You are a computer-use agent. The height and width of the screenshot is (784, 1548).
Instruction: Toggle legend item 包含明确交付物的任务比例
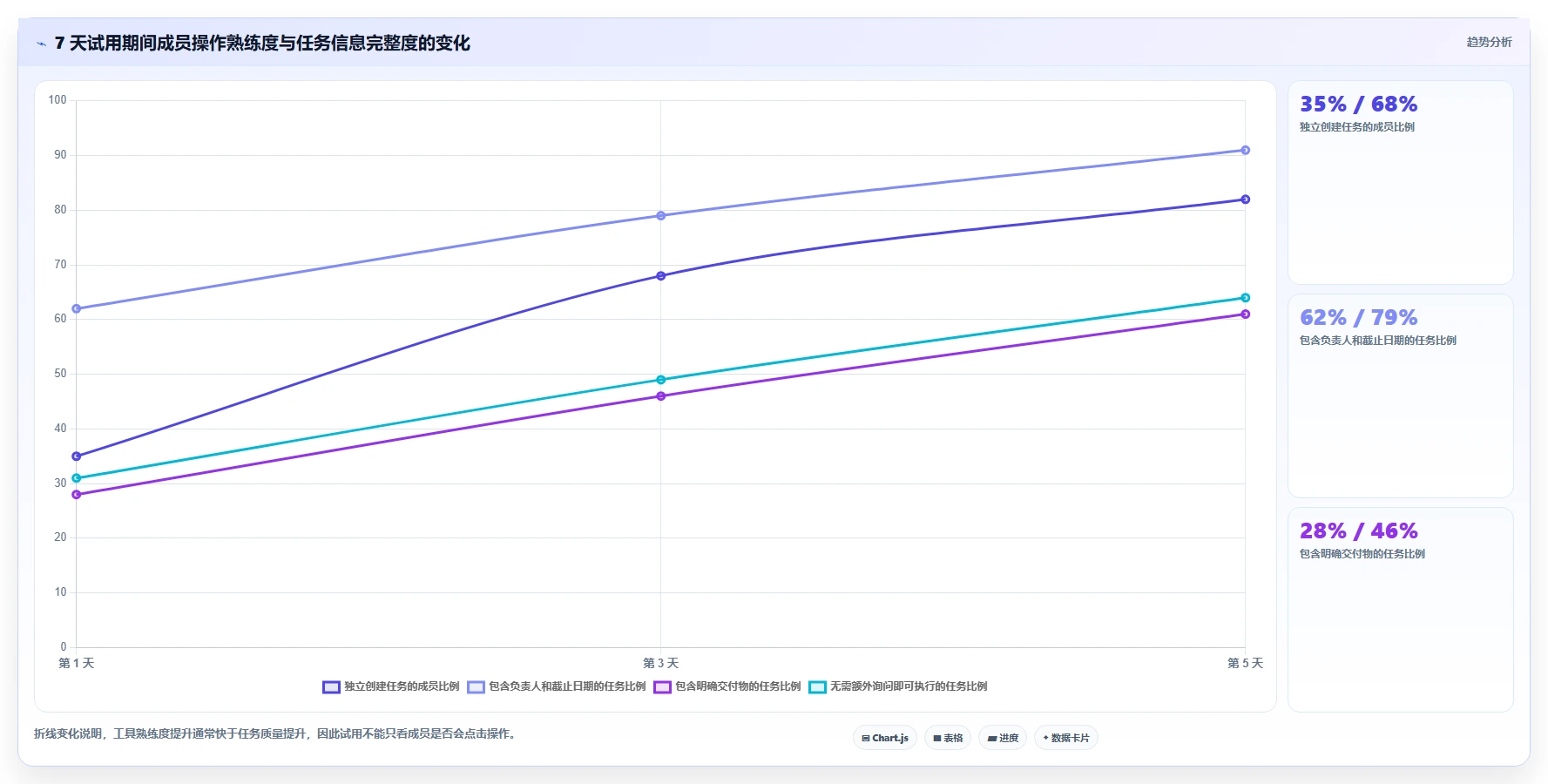[x=727, y=686]
